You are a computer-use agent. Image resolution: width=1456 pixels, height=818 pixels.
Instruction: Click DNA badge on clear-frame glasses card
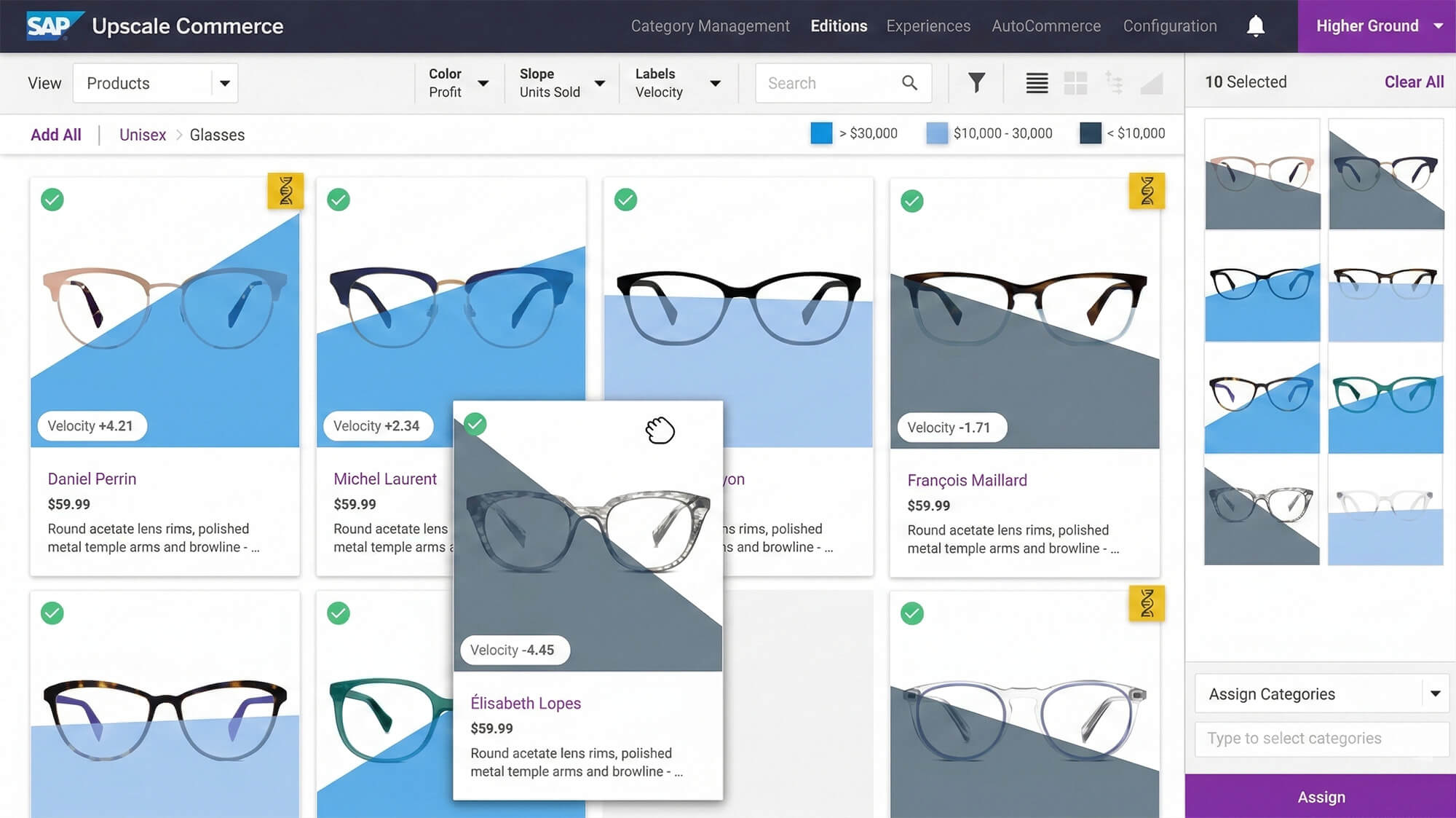(1147, 603)
